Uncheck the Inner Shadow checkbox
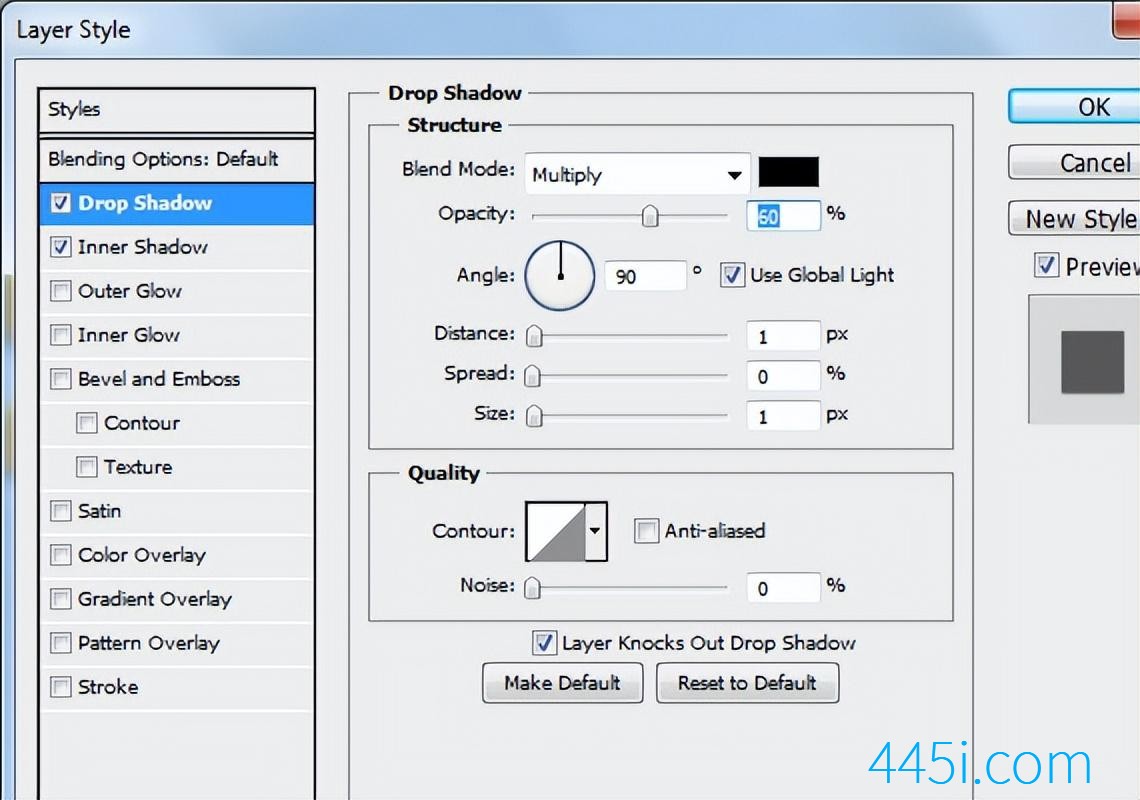This screenshot has width=1140, height=800. (61, 247)
